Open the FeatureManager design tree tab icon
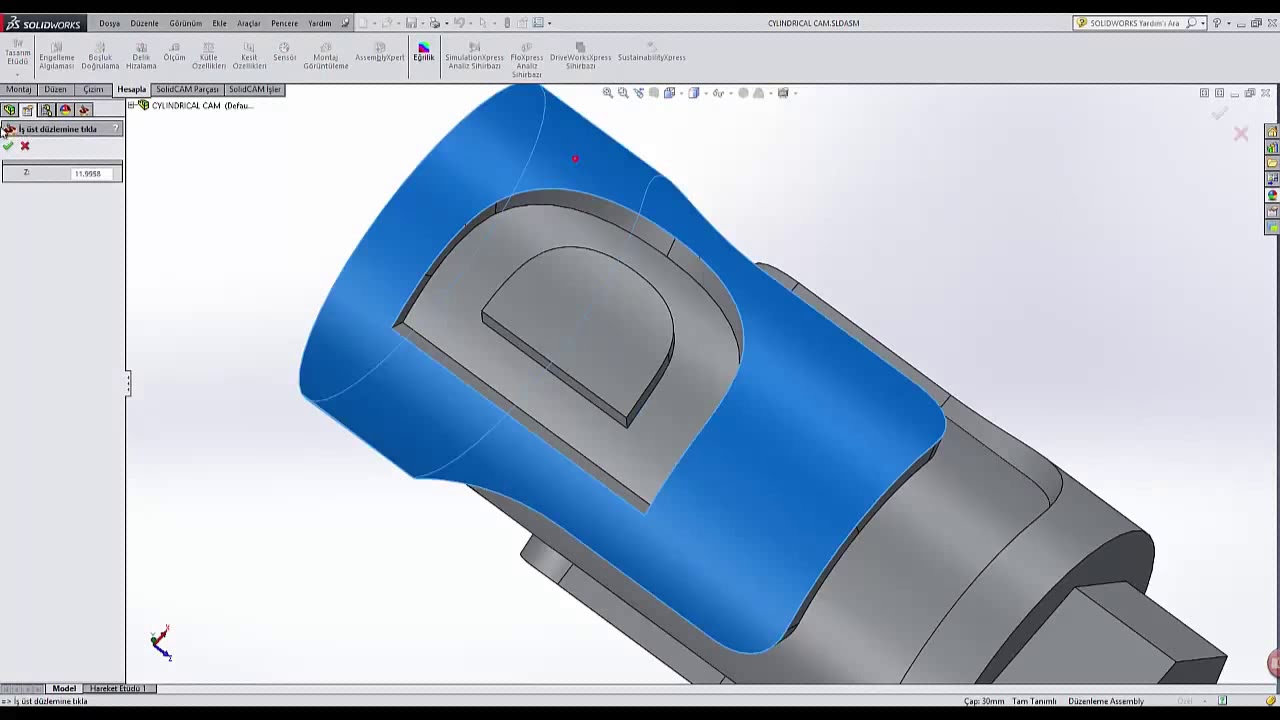This screenshot has height=720, width=1280. point(9,110)
